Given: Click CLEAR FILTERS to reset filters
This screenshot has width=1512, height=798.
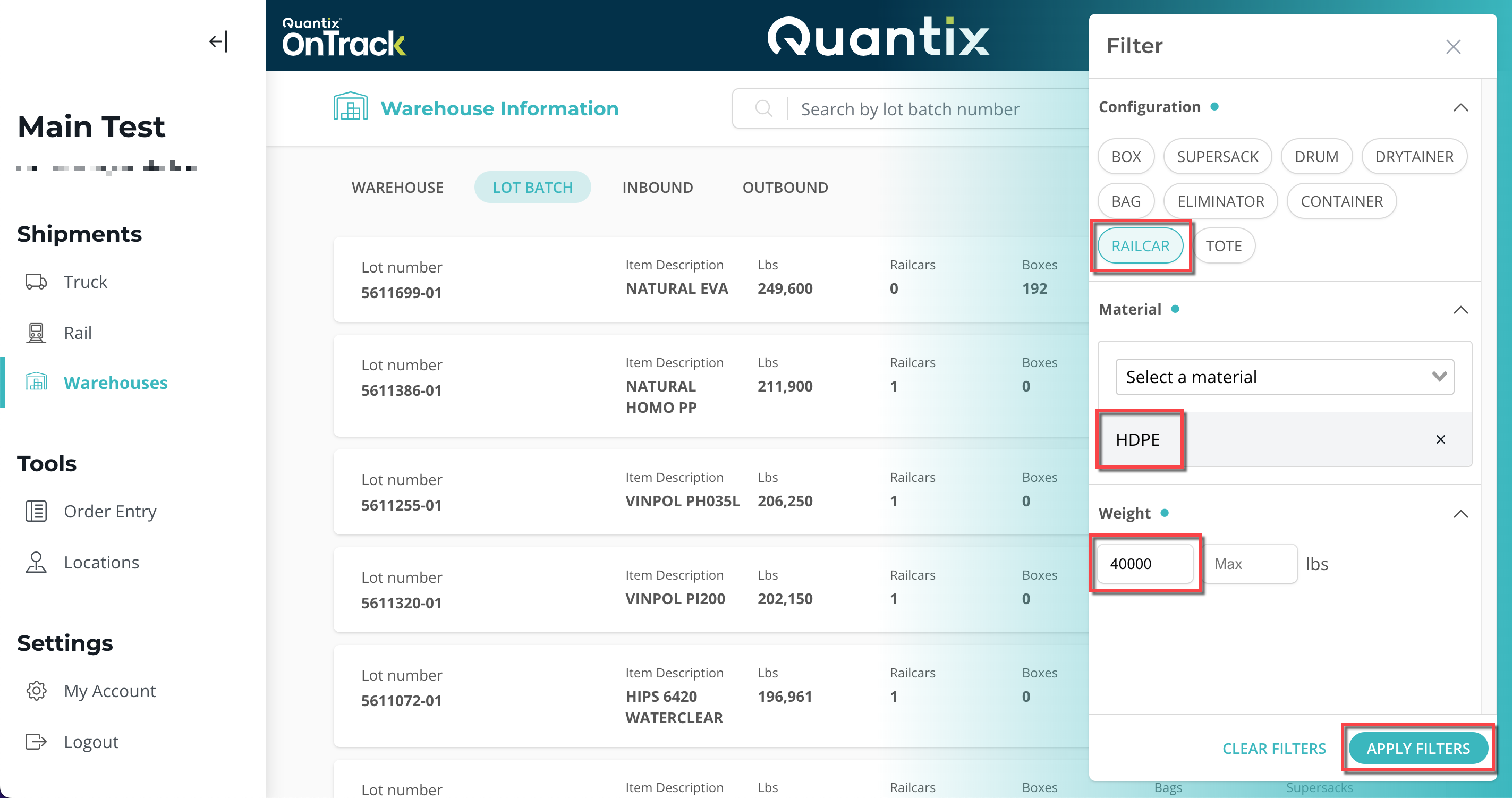Looking at the screenshot, I should pos(1275,748).
